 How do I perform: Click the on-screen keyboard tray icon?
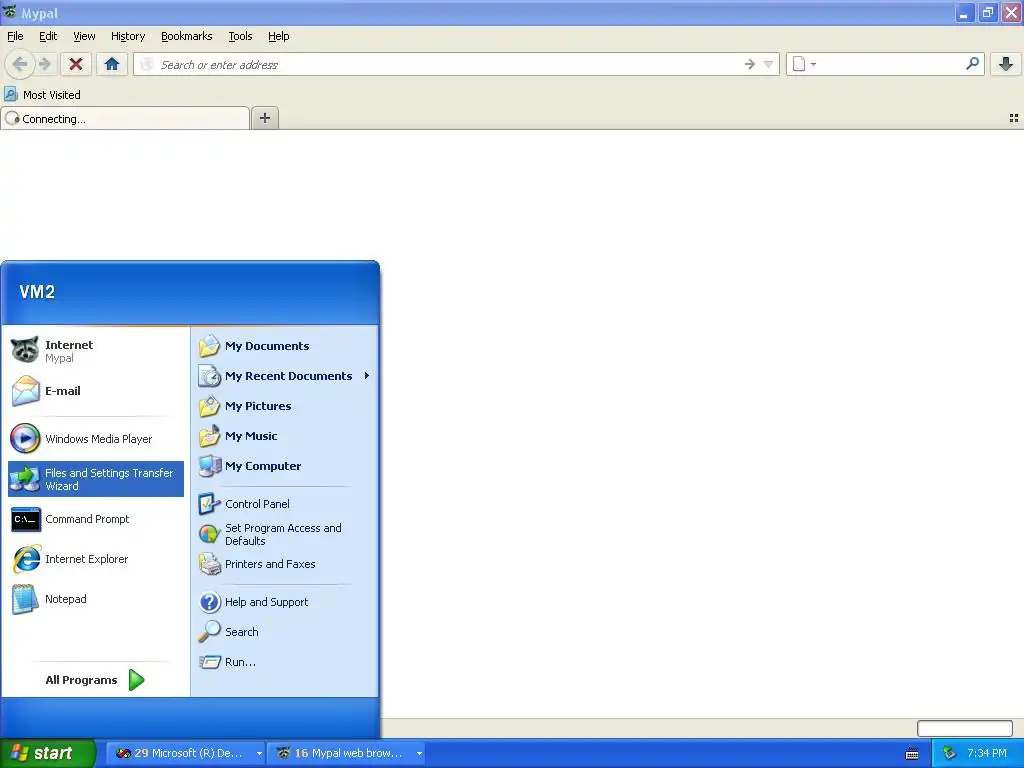point(912,754)
